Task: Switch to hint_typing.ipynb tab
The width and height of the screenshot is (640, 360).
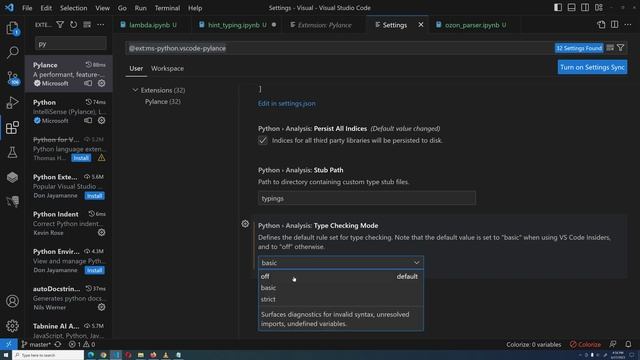Action: tap(237, 25)
